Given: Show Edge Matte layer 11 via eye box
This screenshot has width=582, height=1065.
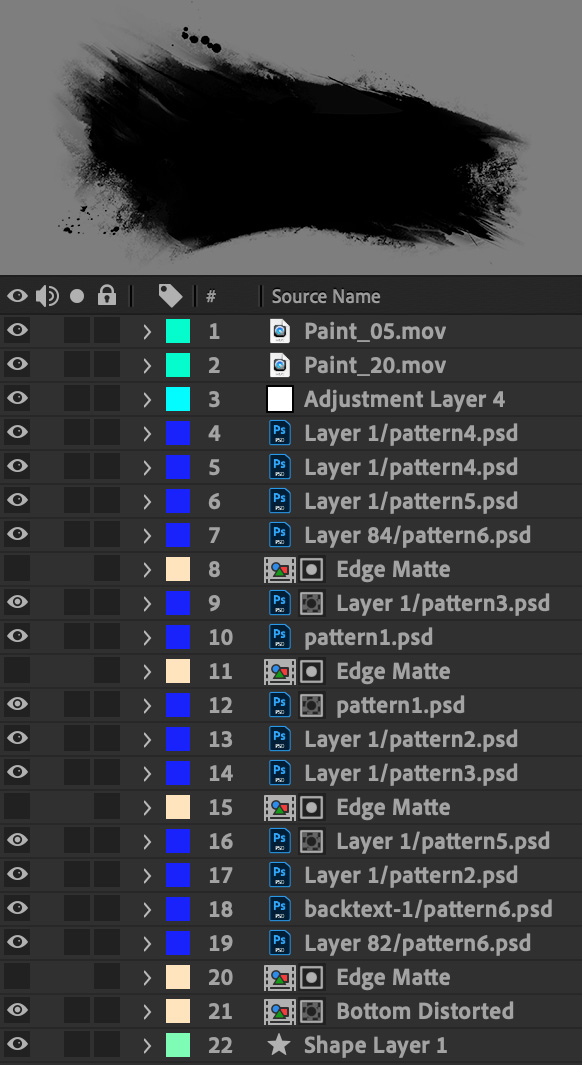Looking at the screenshot, I should pos(17,670).
